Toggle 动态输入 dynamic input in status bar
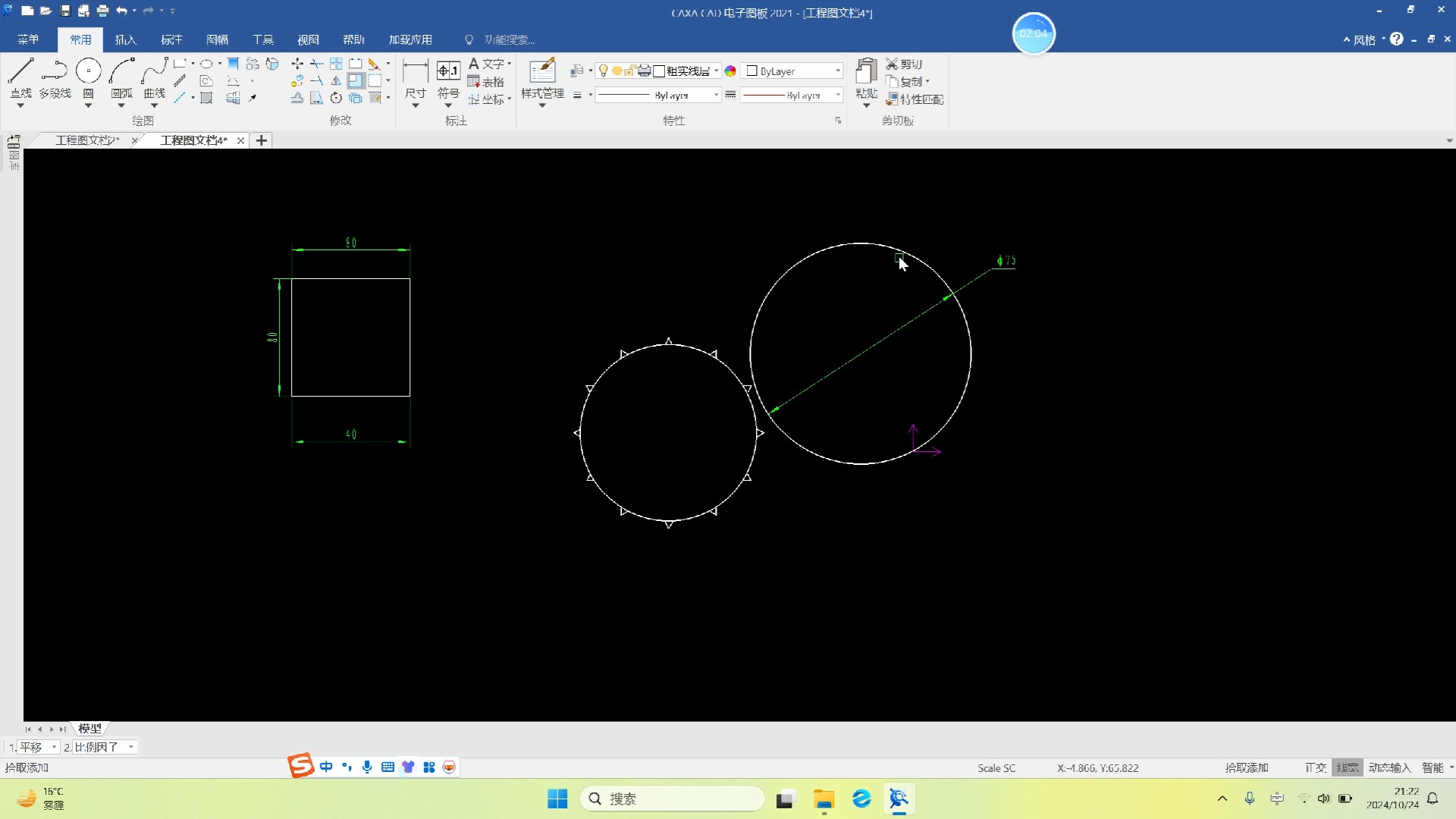The image size is (1456, 819). [x=1389, y=767]
